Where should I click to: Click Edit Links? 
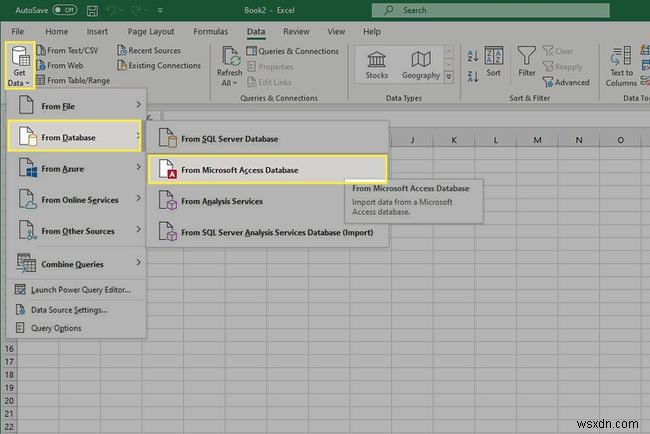(269, 82)
